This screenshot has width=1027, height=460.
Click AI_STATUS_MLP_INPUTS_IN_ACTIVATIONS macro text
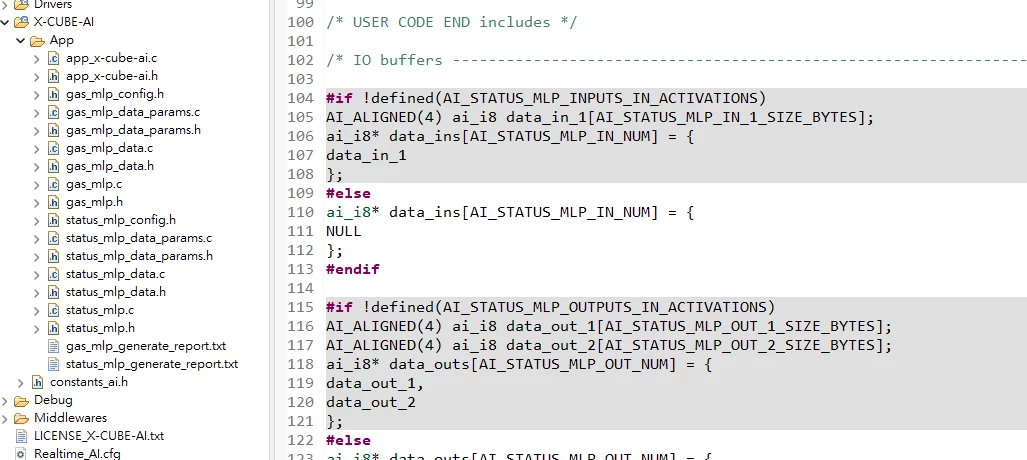[x=600, y=98]
